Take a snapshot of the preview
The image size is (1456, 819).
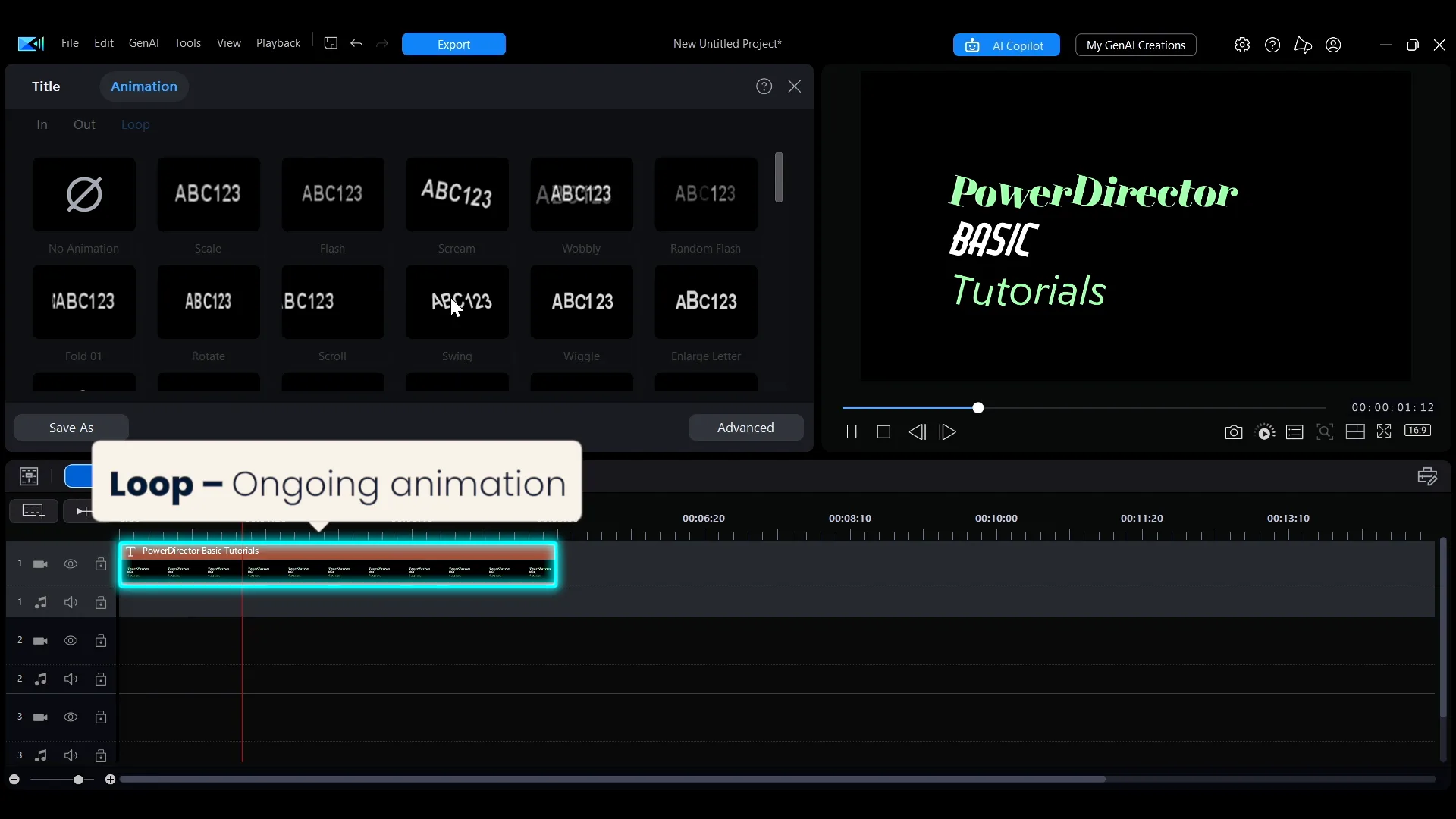coord(1234,431)
